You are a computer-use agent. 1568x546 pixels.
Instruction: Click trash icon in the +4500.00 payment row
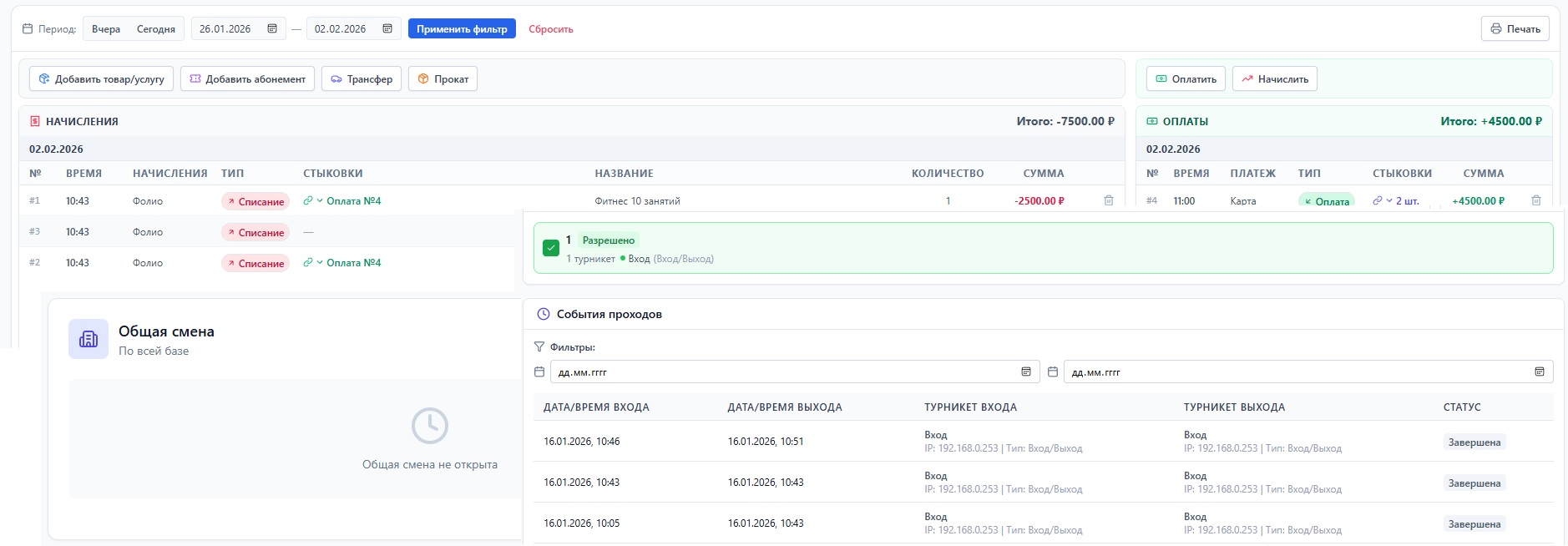1535,200
